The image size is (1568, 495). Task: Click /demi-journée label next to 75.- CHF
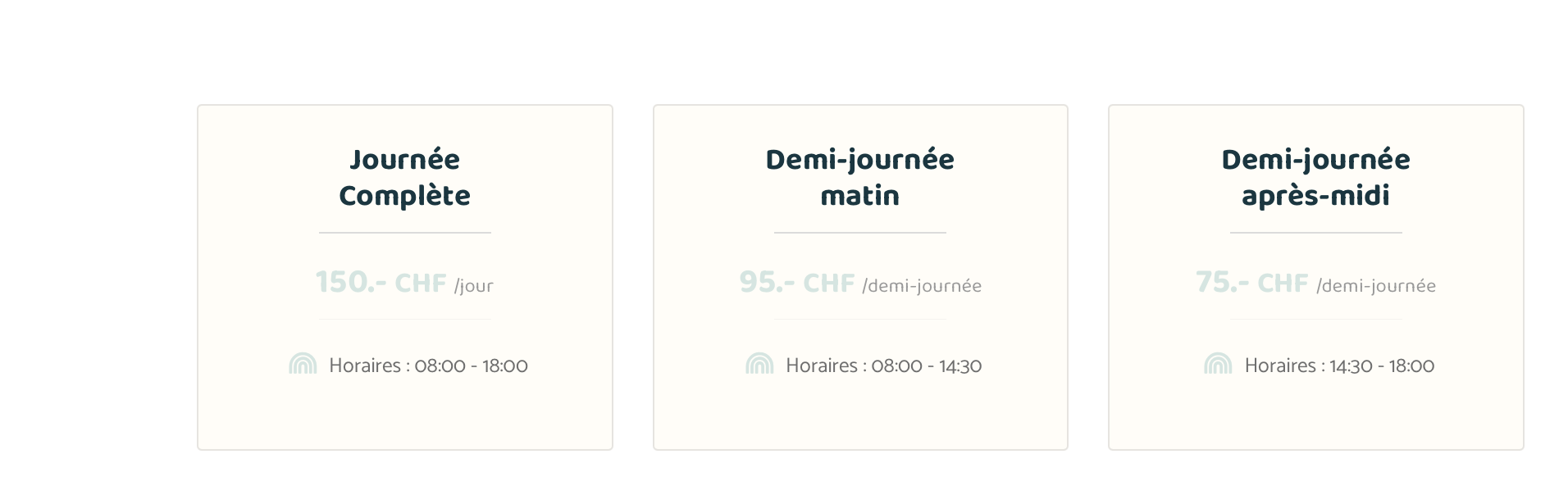(x=1376, y=286)
